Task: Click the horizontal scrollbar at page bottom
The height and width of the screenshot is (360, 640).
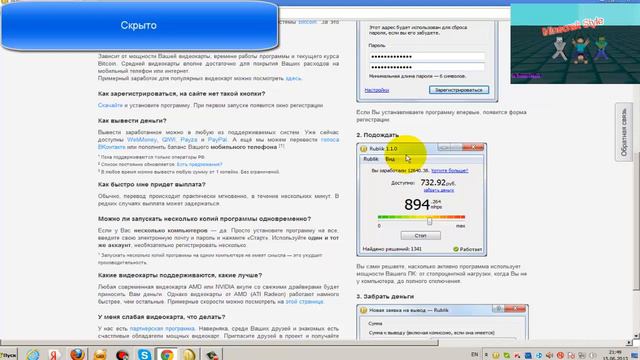Action: pos(219,343)
